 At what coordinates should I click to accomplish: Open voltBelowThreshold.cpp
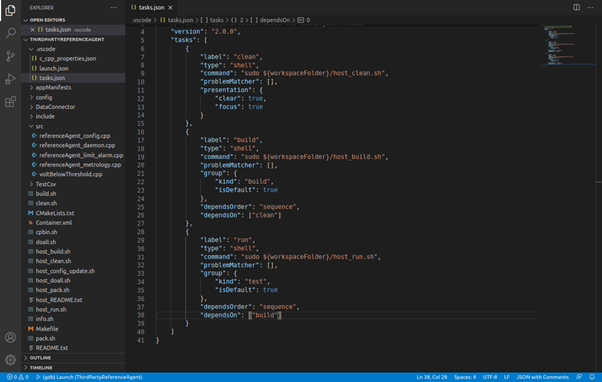point(71,174)
